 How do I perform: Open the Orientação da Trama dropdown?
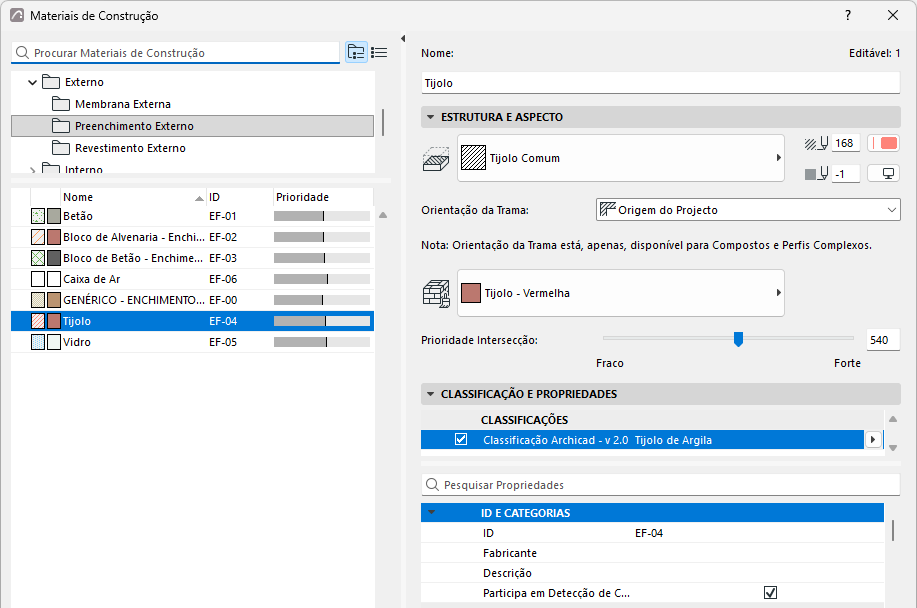tap(748, 210)
